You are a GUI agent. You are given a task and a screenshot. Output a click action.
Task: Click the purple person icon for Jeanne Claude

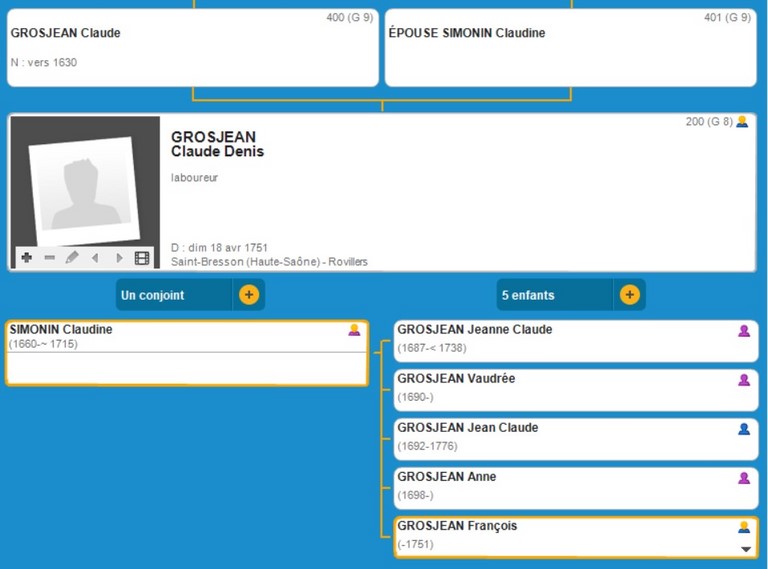[x=744, y=331]
